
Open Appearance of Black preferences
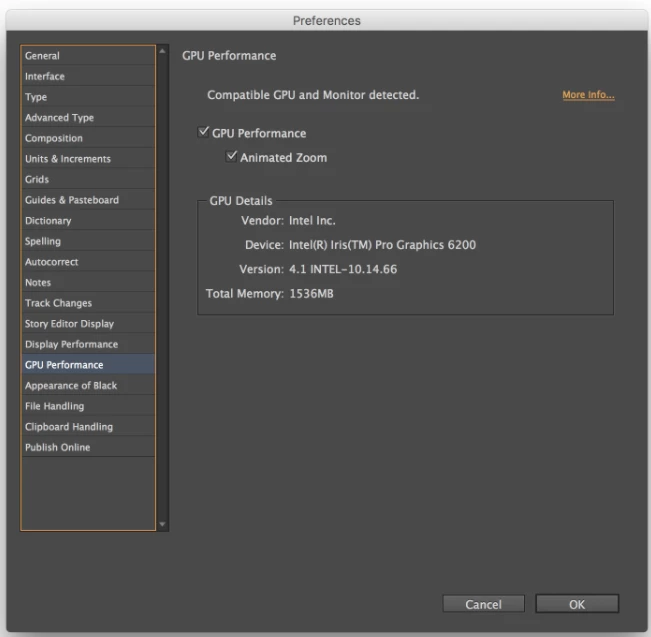tap(88, 386)
